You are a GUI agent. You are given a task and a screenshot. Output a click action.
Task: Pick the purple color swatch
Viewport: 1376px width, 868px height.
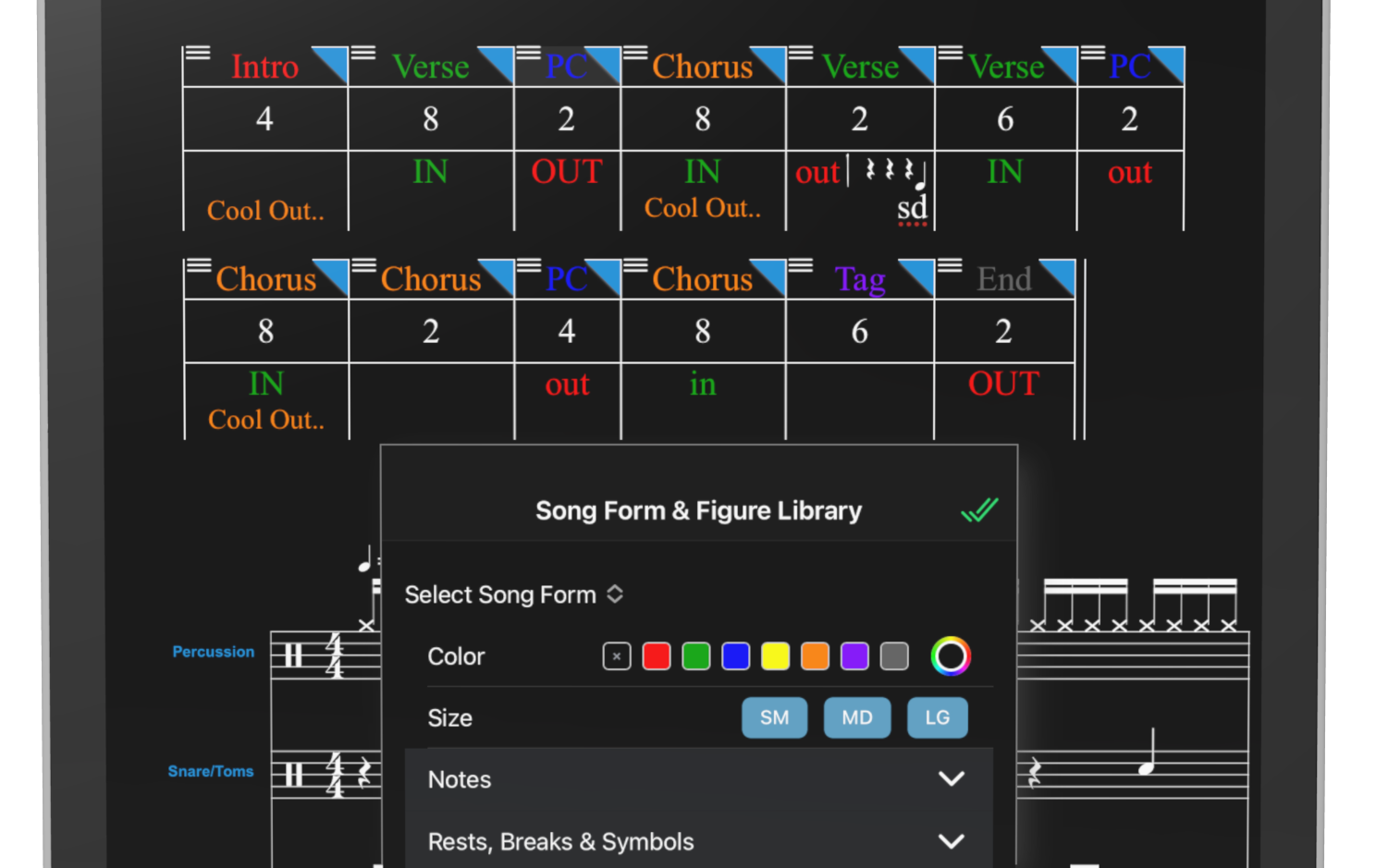[x=854, y=656]
